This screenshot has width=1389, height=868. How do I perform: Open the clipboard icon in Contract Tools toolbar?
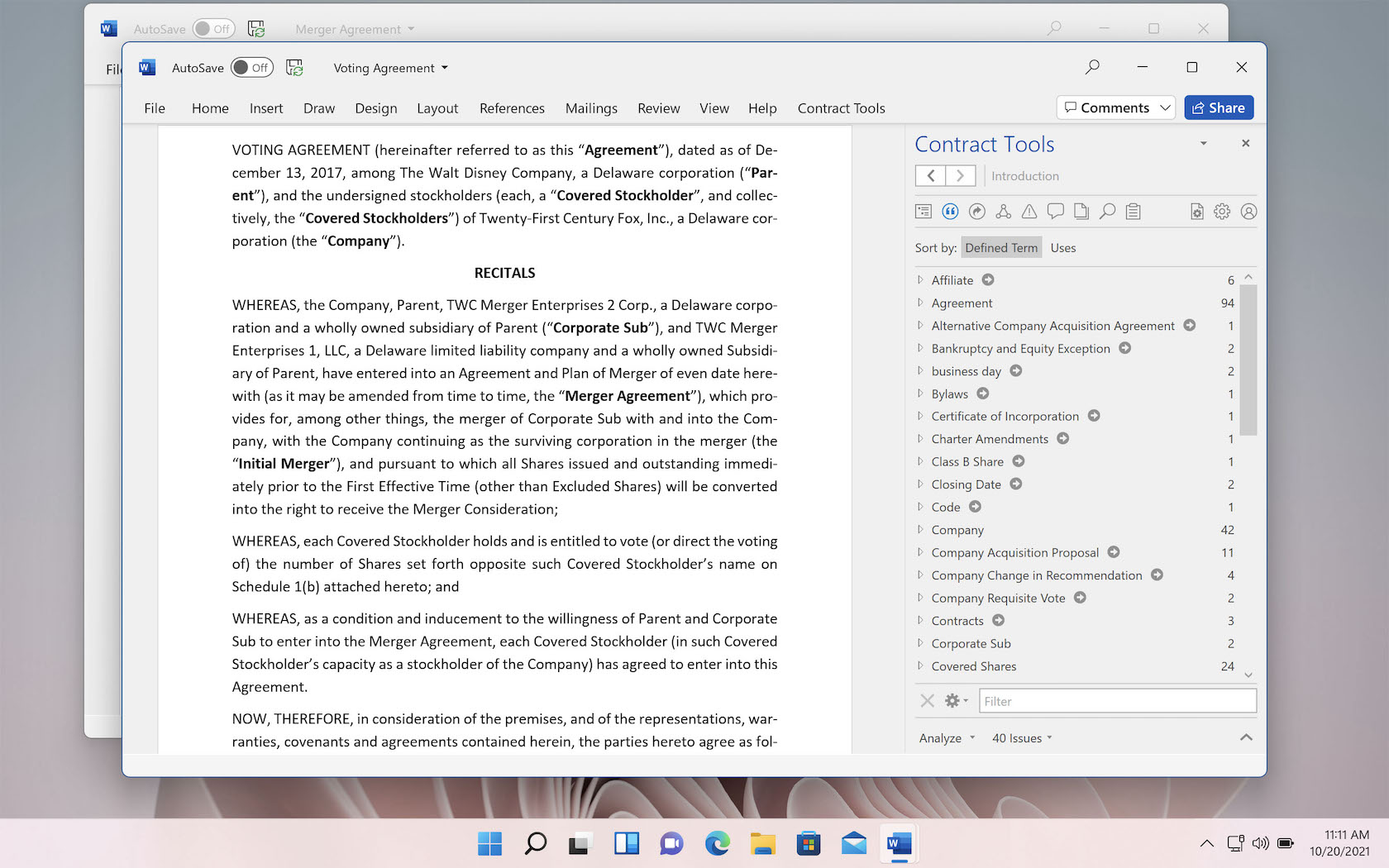click(1134, 212)
